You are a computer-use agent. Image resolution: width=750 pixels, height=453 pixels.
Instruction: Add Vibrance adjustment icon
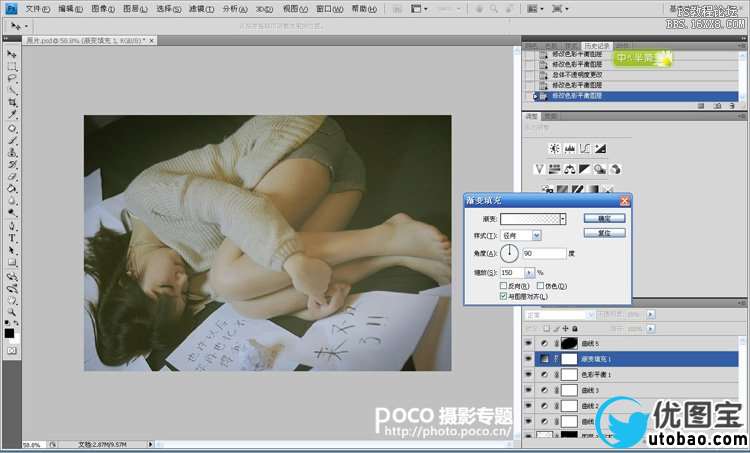coord(539,169)
